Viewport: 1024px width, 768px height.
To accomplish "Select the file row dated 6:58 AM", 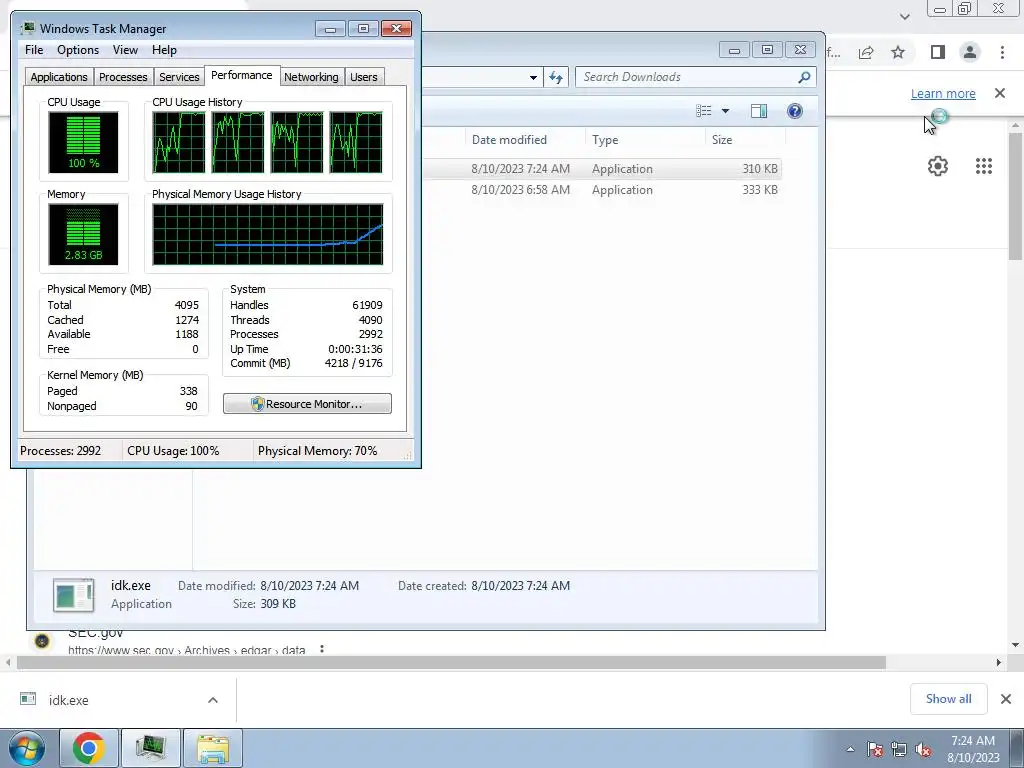I will 601,189.
